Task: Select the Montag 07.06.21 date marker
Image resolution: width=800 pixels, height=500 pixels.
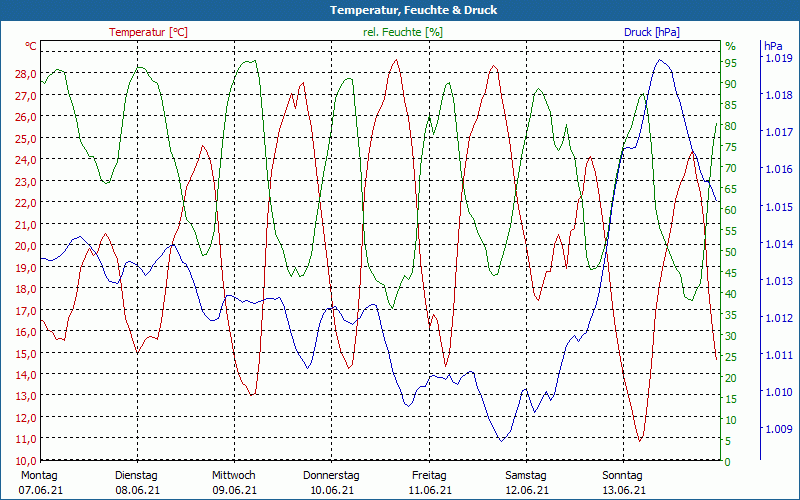Action: (x=40, y=482)
